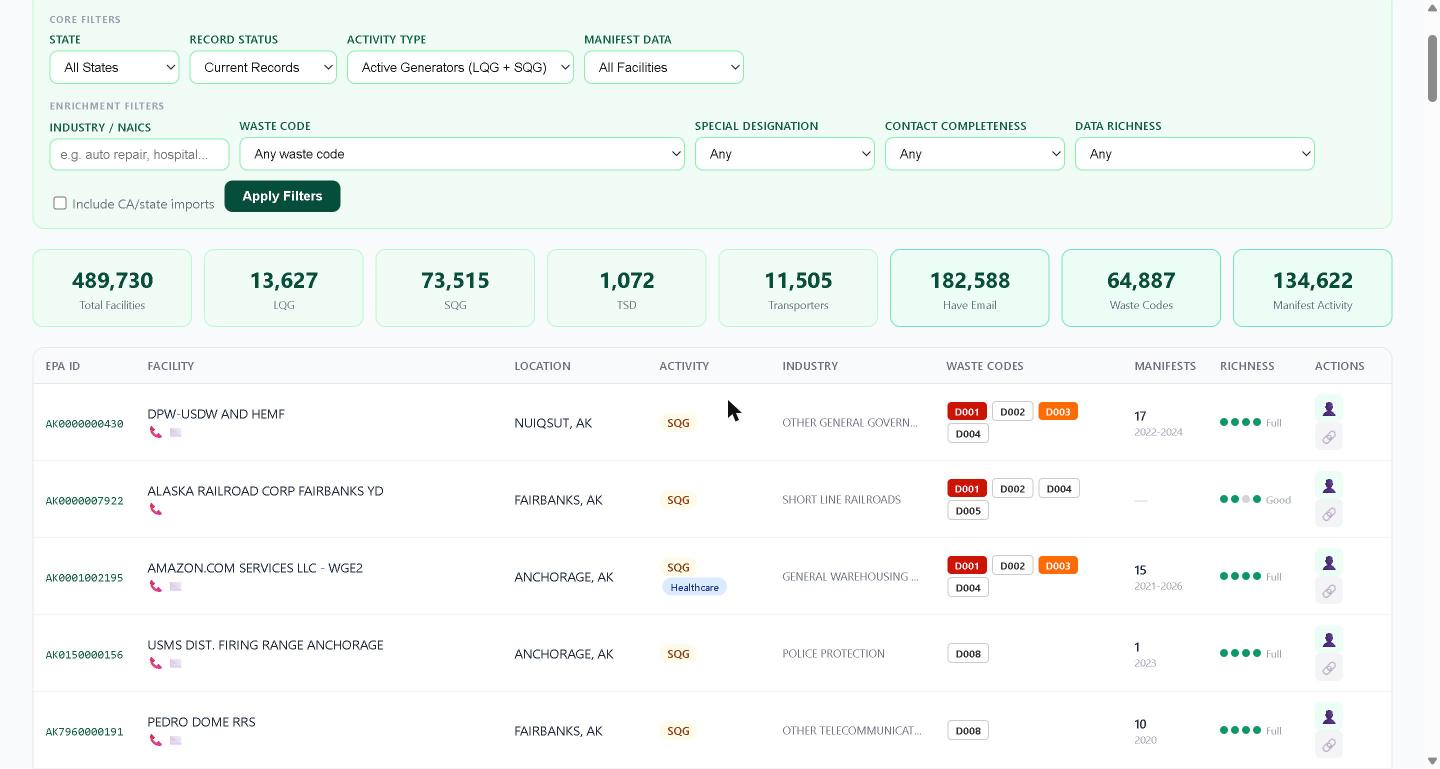Open Waste Code dropdown showing Any waste code
The width and height of the screenshot is (1440, 769).
462,154
